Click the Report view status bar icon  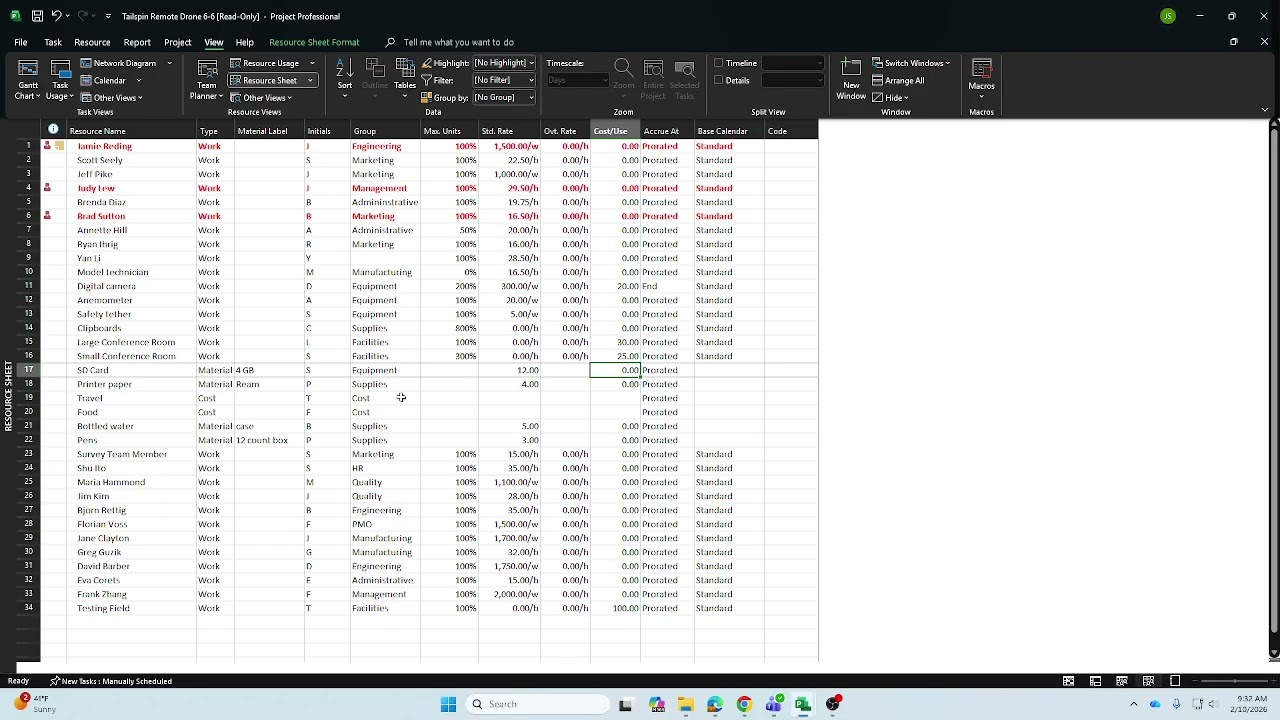[1175, 681]
